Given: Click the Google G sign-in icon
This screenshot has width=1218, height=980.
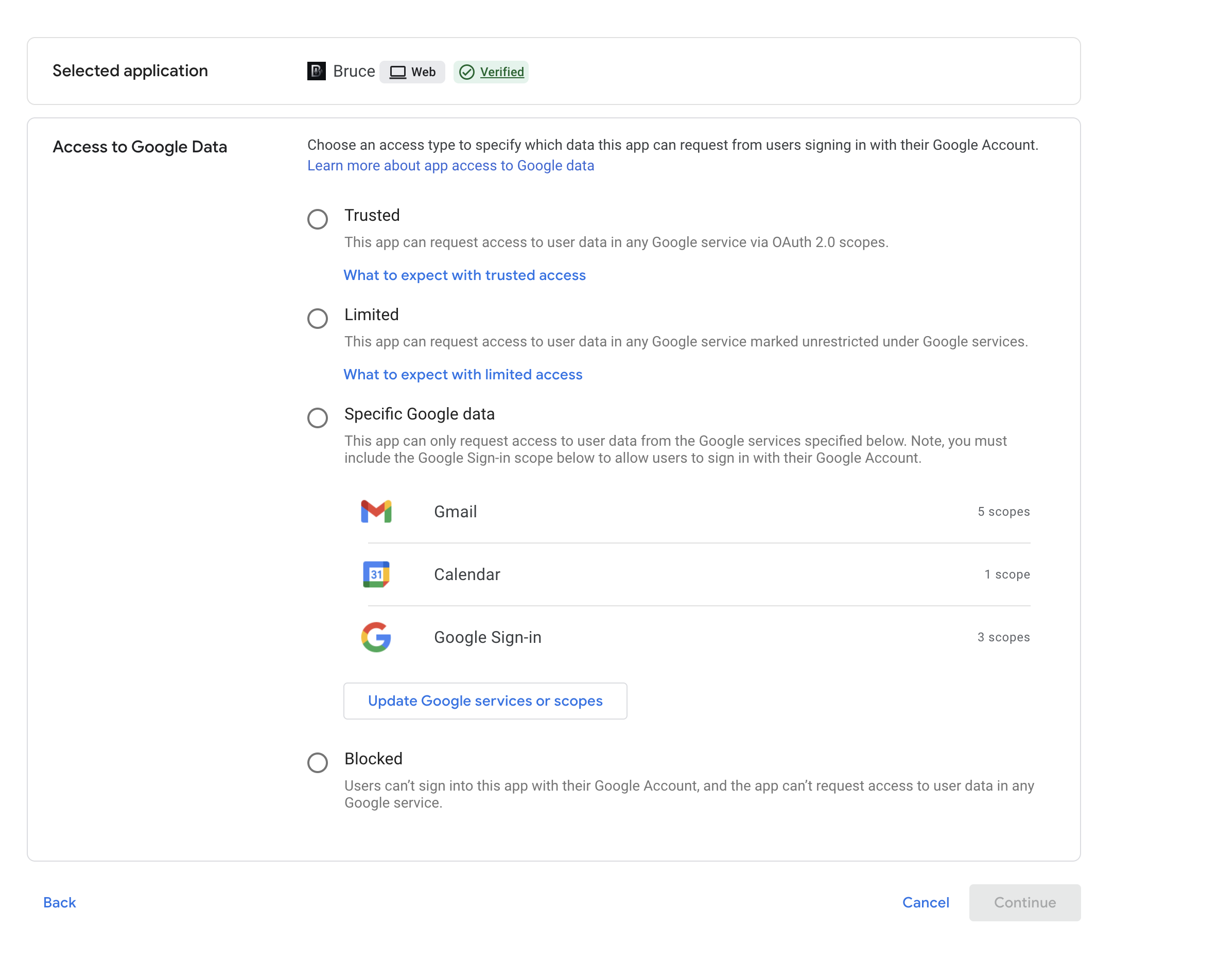Looking at the screenshot, I should coord(376,637).
